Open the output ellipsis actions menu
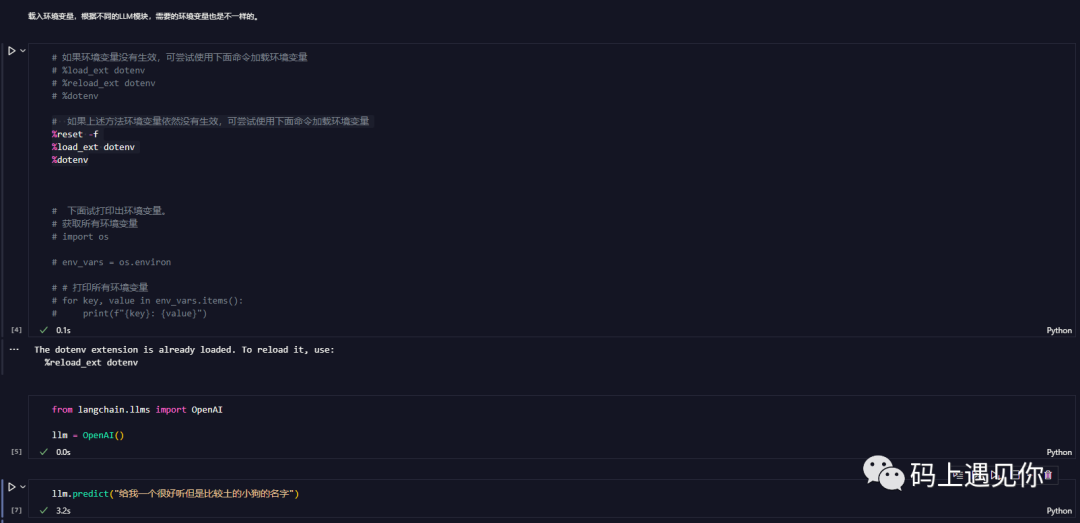 click(x=13, y=349)
